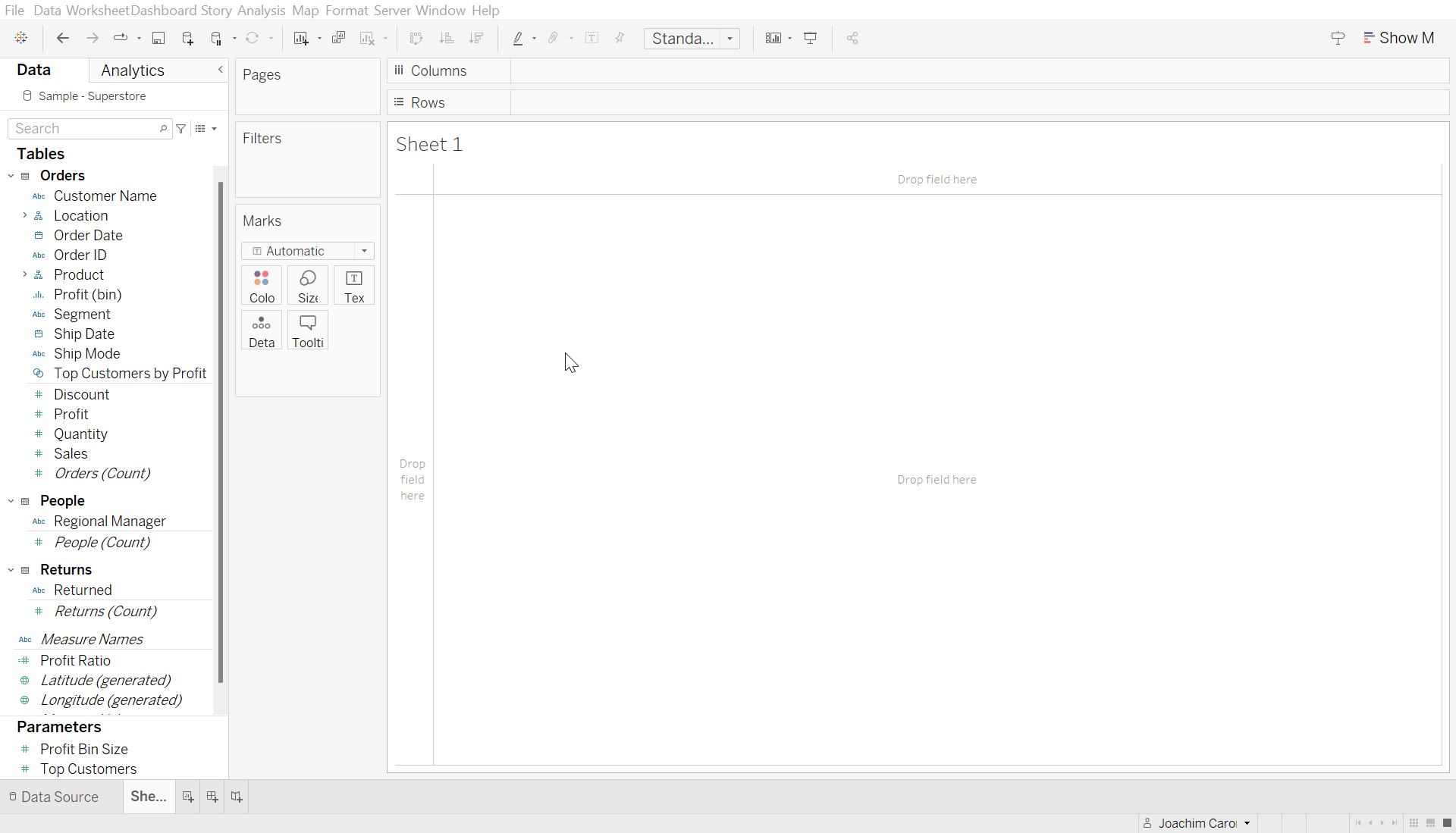
Task: Duplicate the current sheet
Action: pos(339,38)
